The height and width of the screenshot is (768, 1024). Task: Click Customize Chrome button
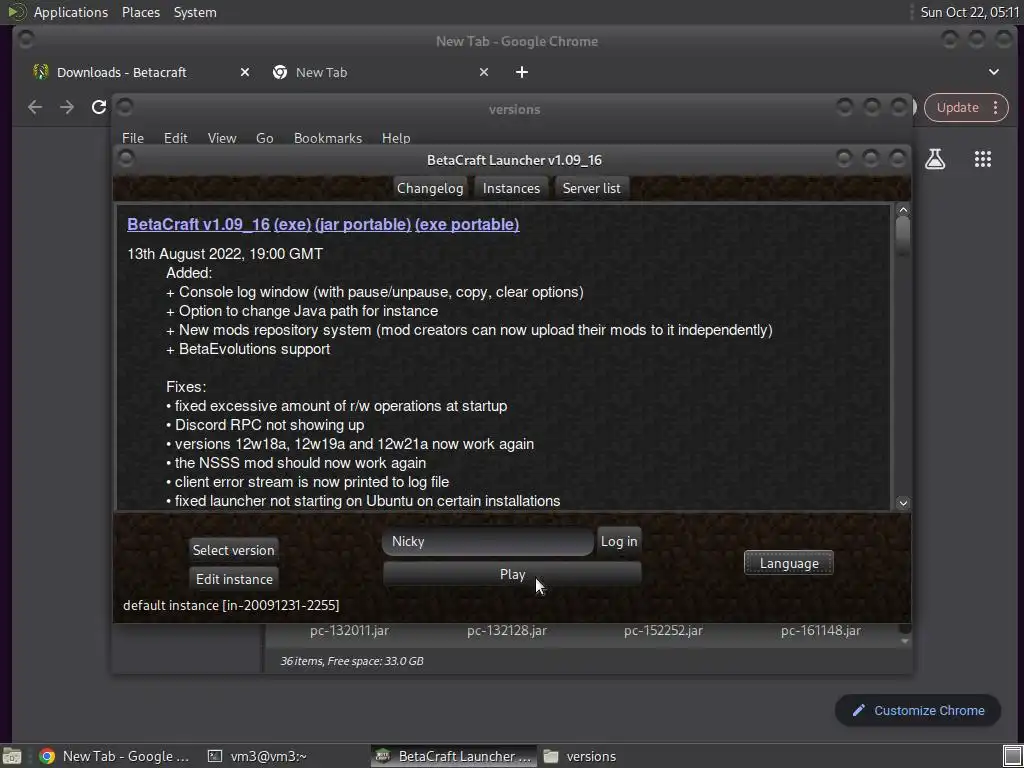pyautogui.click(x=918, y=711)
